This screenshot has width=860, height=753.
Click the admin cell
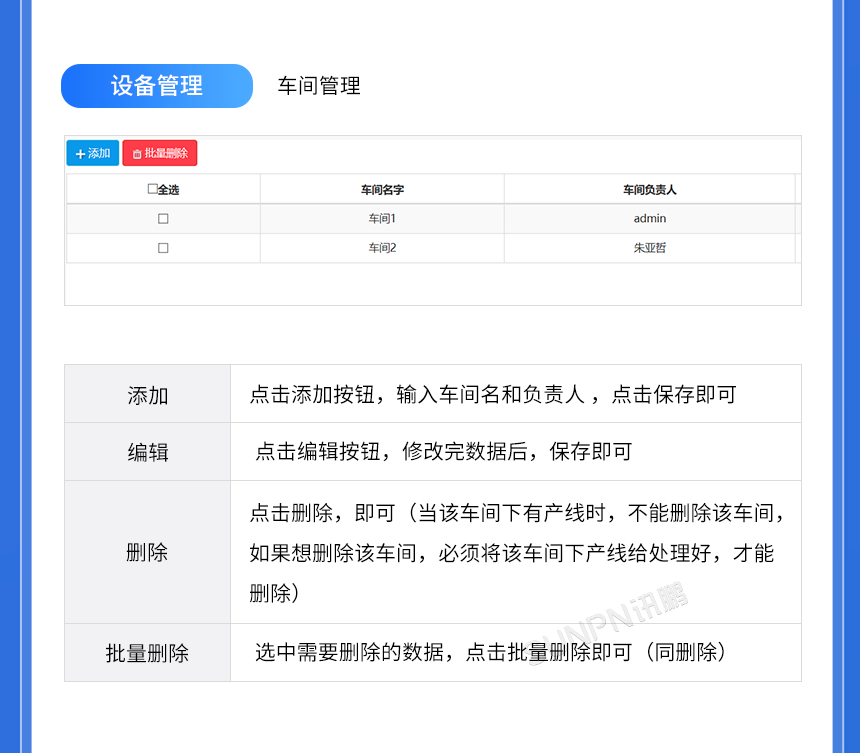point(650,219)
